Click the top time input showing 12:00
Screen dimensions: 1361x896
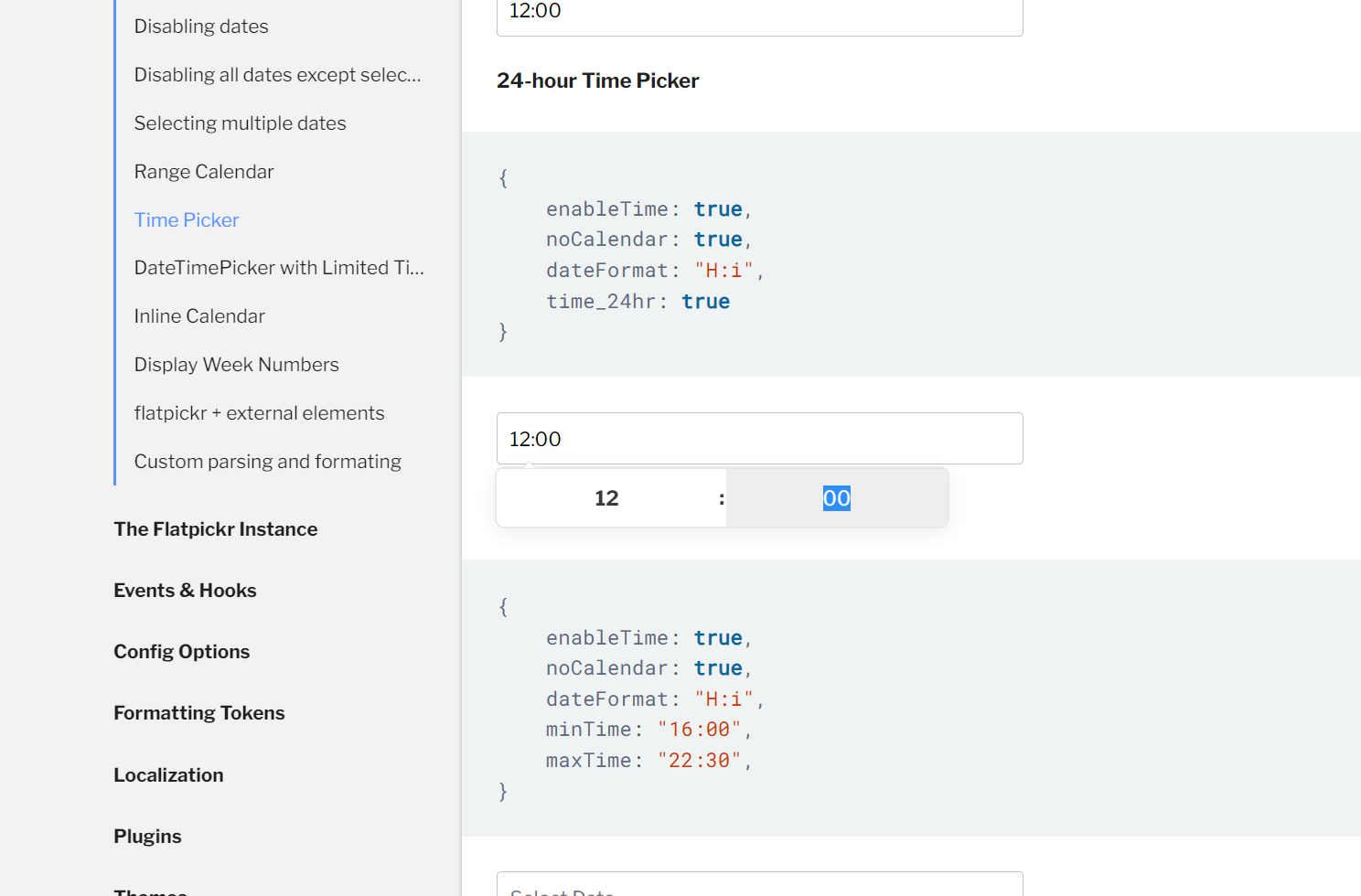(759, 11)
